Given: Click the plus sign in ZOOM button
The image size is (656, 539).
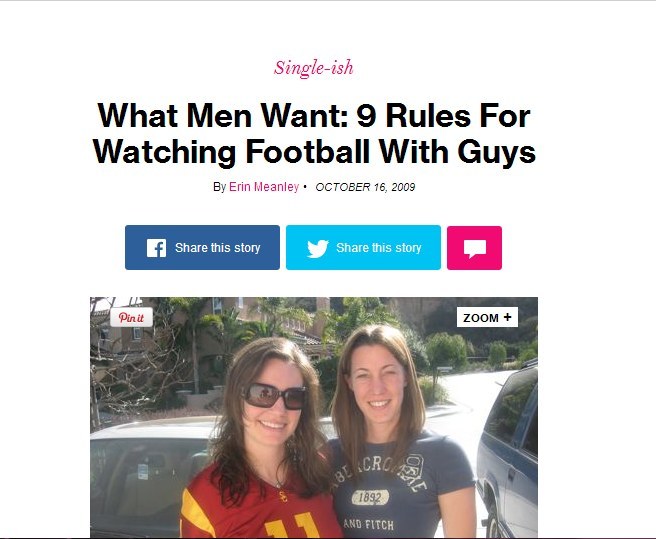Looking at the screenshot, I should [507, 317].
